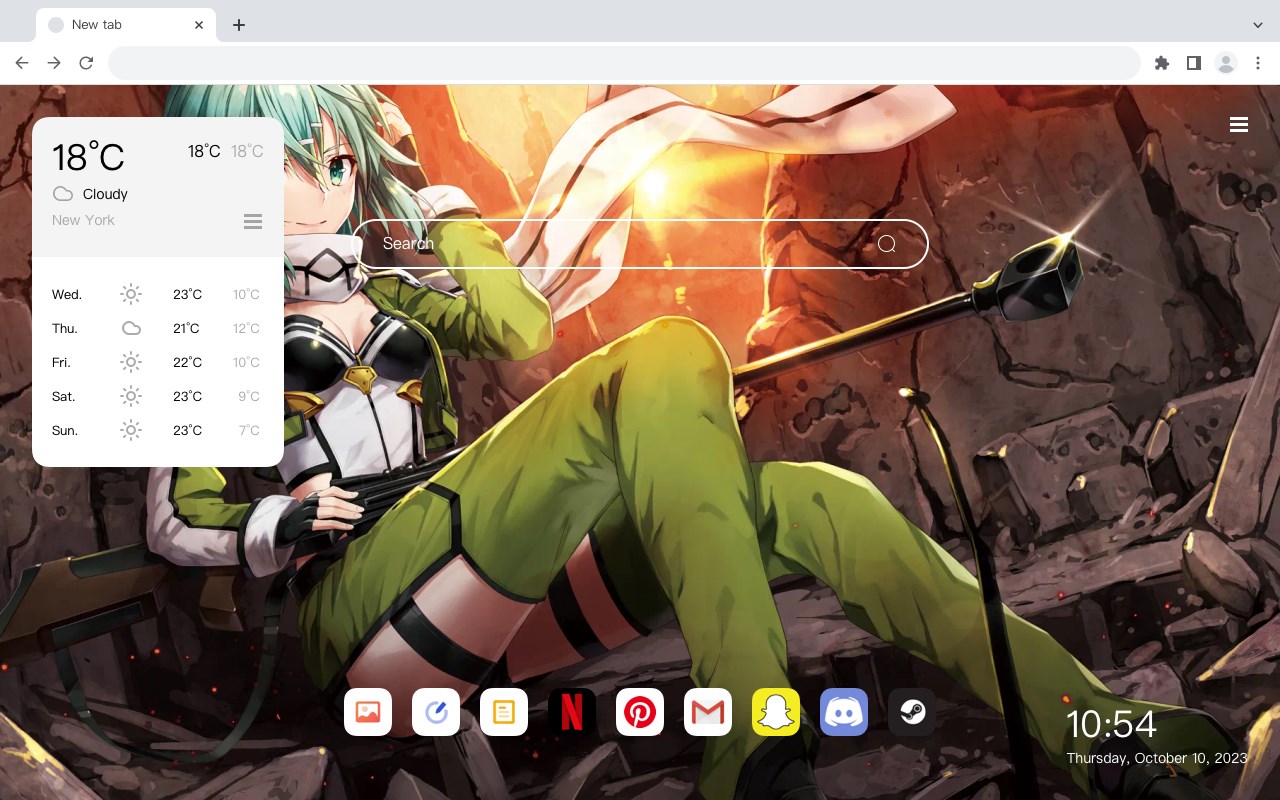Click the New York location text
This screenshot has height=800, width=1280.
(83, 220)
